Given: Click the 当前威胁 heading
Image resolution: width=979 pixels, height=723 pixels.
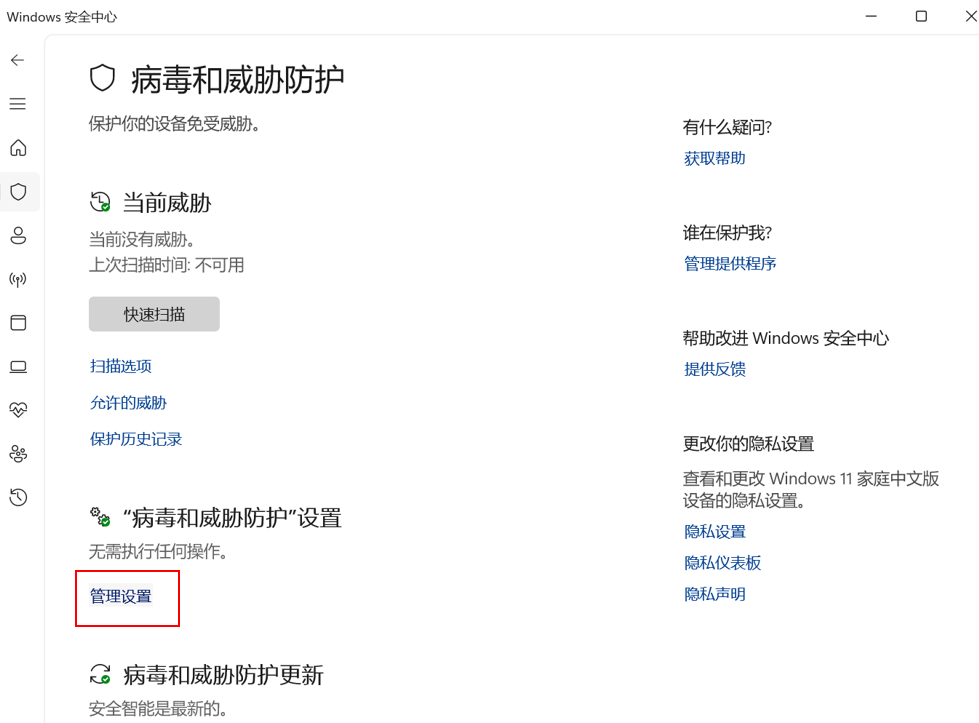Looking at the screenshot, I should pos(167,203).
